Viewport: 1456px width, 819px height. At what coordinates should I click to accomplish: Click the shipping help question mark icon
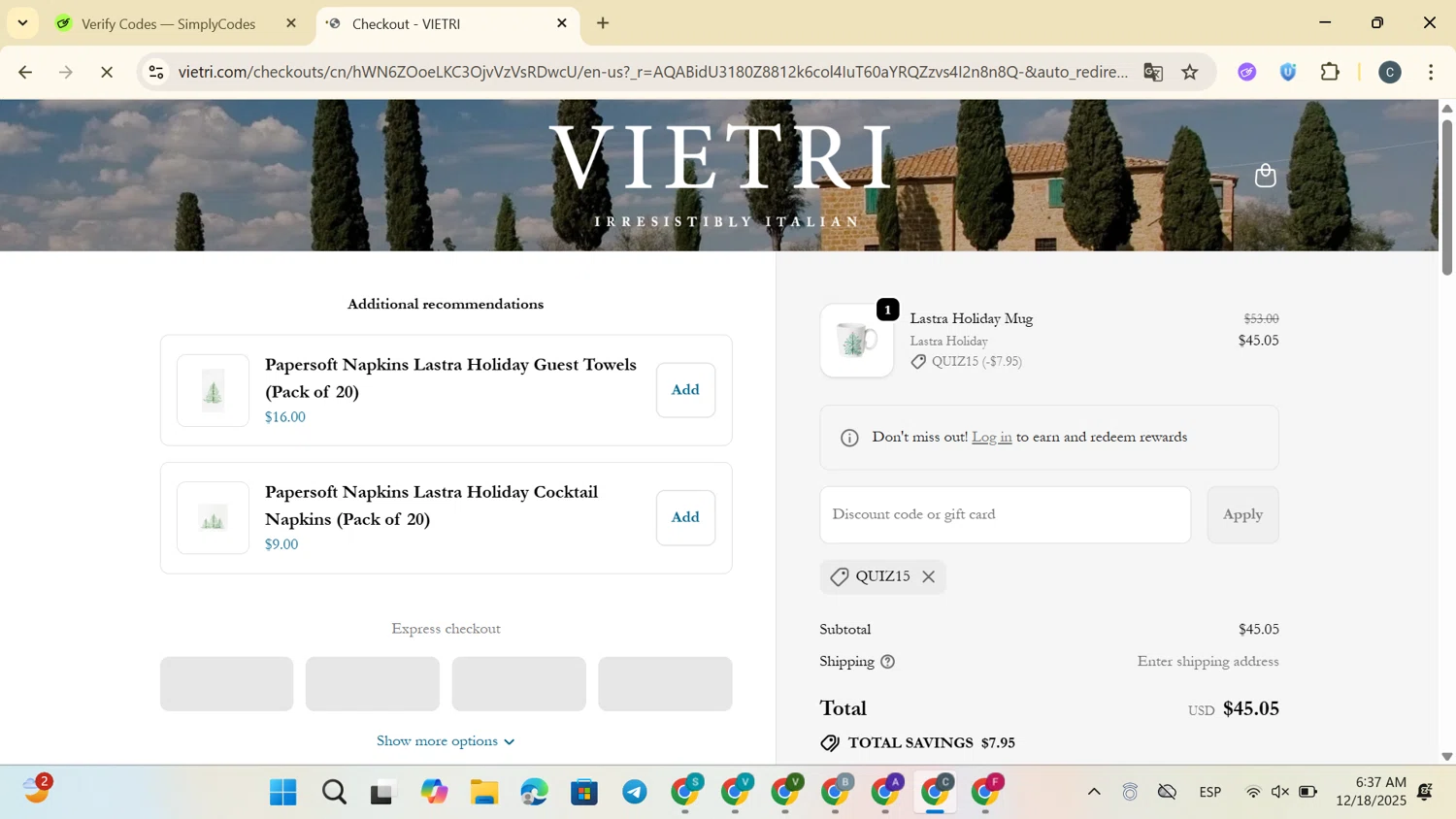point(887,662)
